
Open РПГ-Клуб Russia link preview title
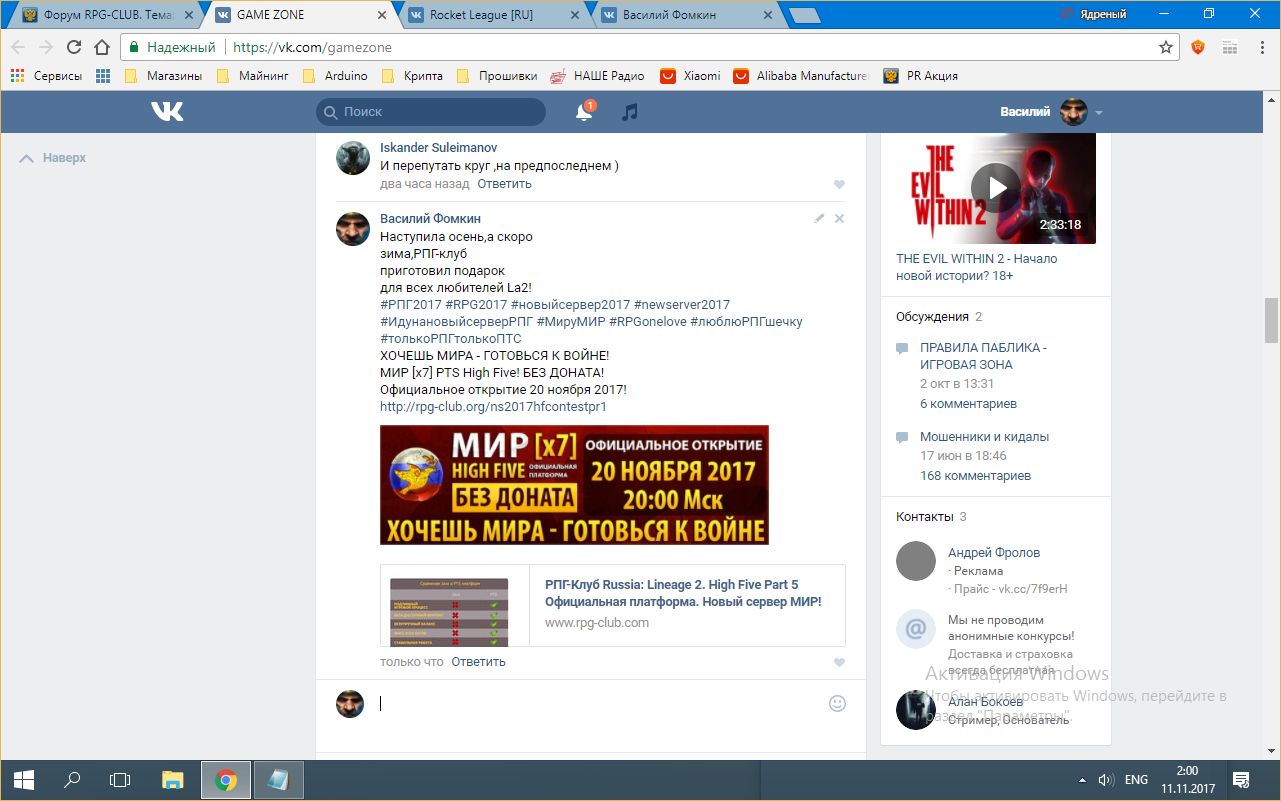(x=683, y=593)
